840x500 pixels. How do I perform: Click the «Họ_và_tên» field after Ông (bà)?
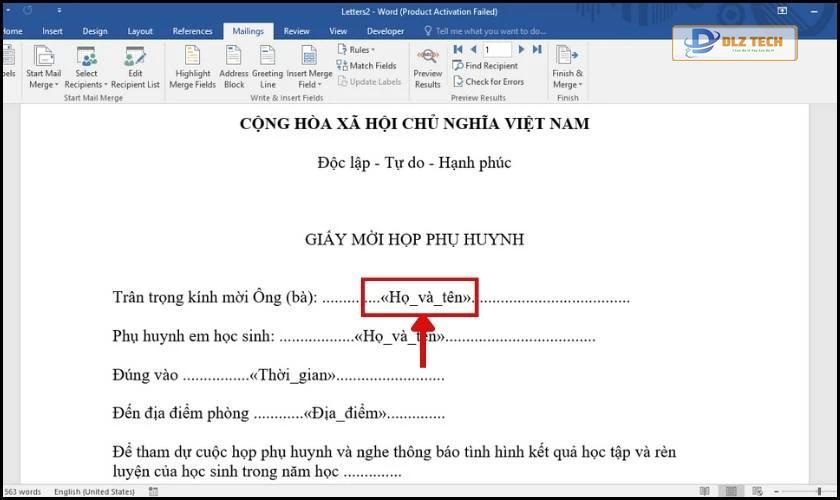coord(428,297)
